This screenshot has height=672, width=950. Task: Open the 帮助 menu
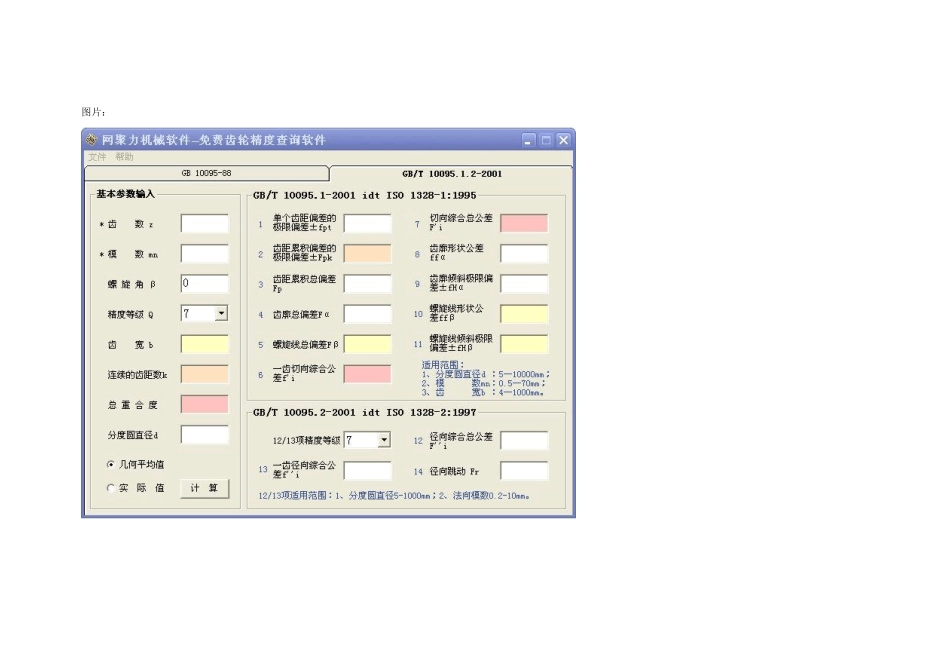tap(124, 157)
